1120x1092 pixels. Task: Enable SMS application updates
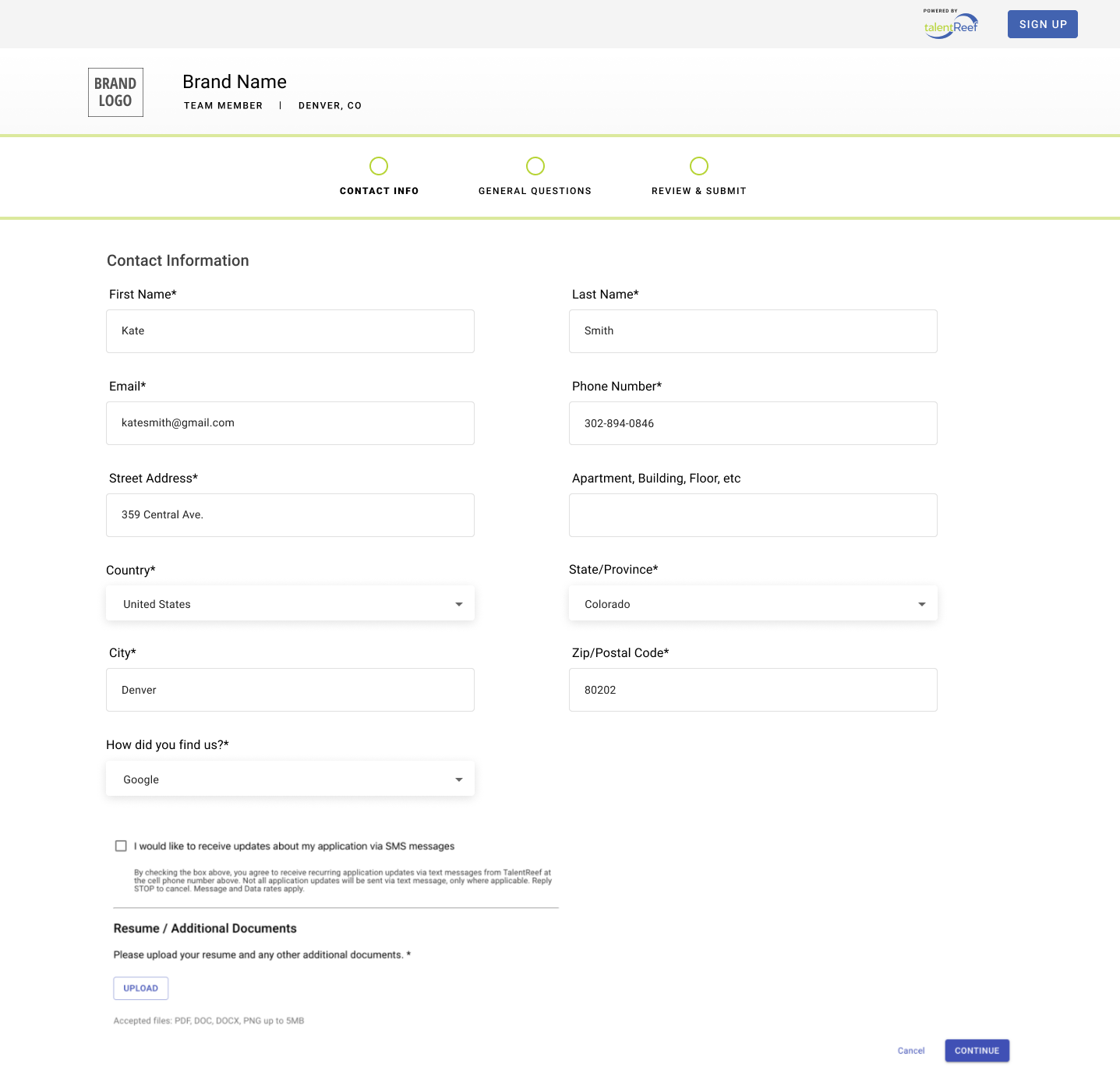121,845
